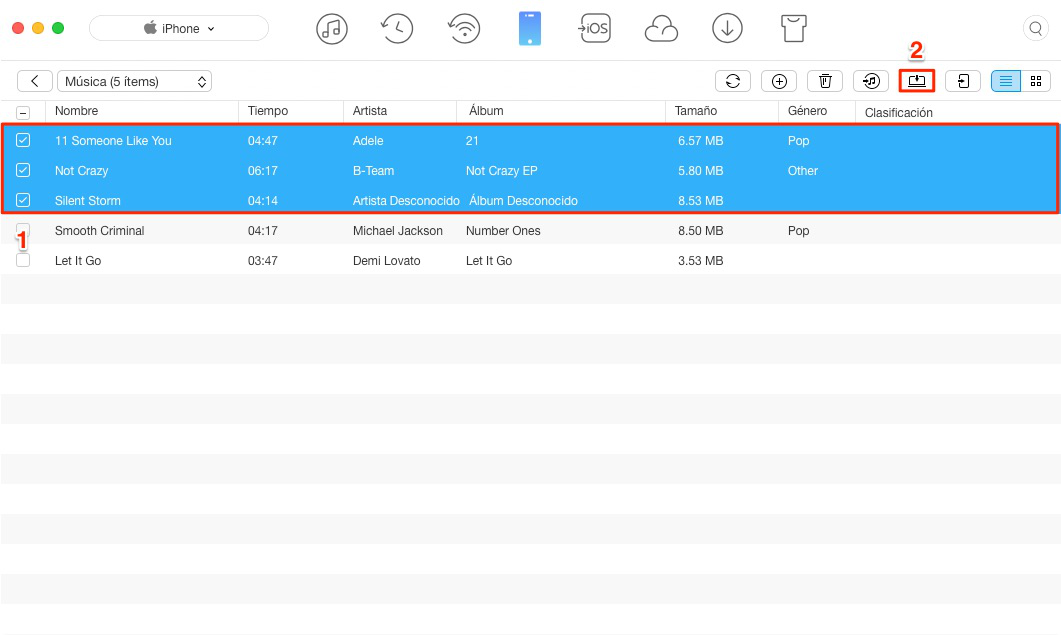Select the Let It Go song name
The height and width of the screenshot is (635, 1061).
78,261
